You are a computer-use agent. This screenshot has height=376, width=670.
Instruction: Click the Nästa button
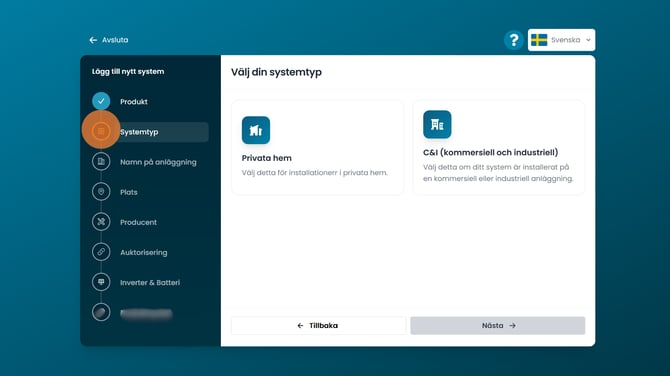(498, 326)
